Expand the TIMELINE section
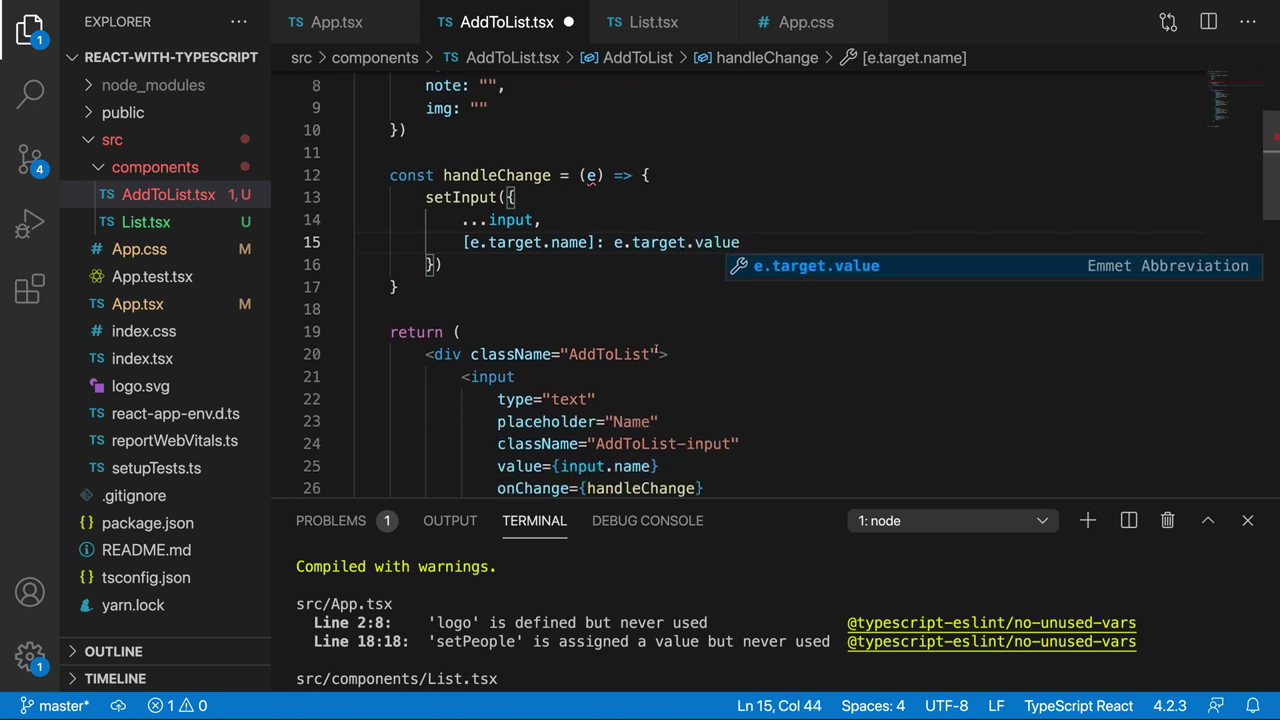1280x720 pixels. pyautogui.click(x=165, y=678)
